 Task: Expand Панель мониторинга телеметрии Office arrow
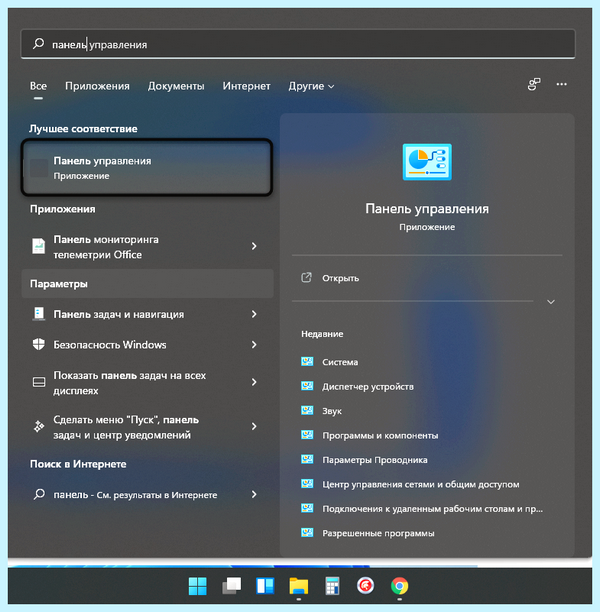click(254, 246)
